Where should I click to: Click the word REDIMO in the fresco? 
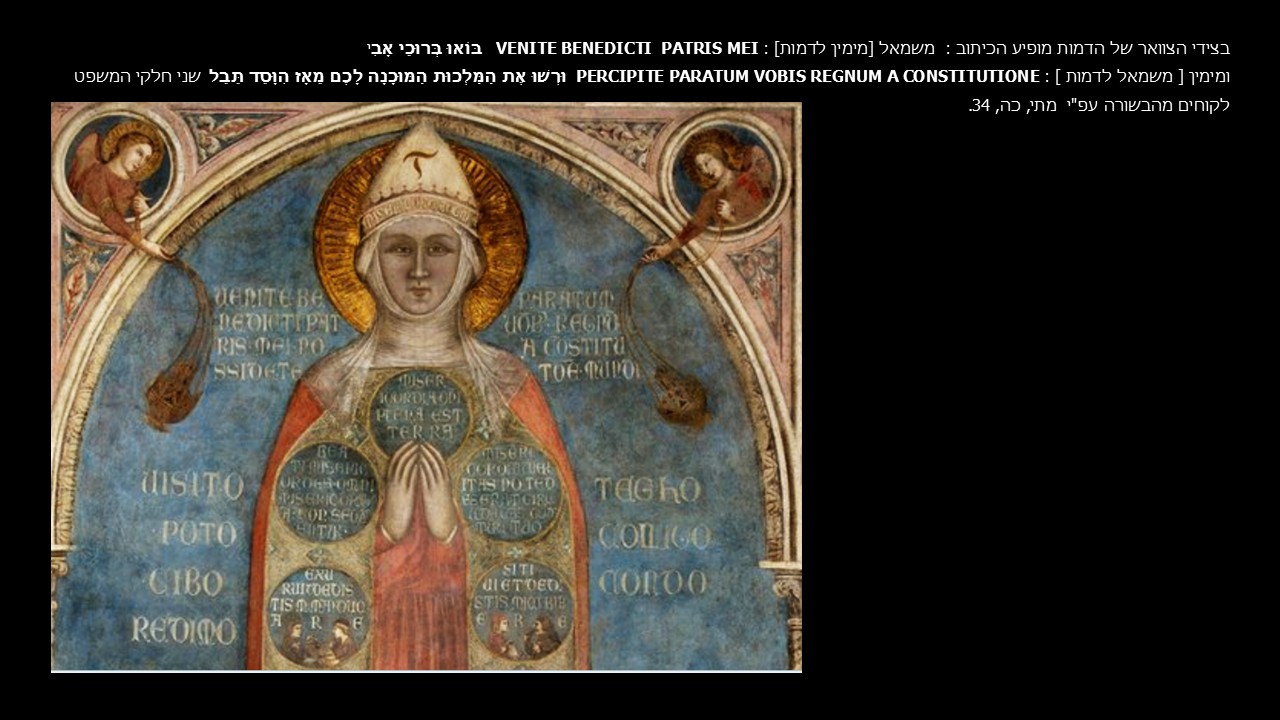(x=184, y=631)
